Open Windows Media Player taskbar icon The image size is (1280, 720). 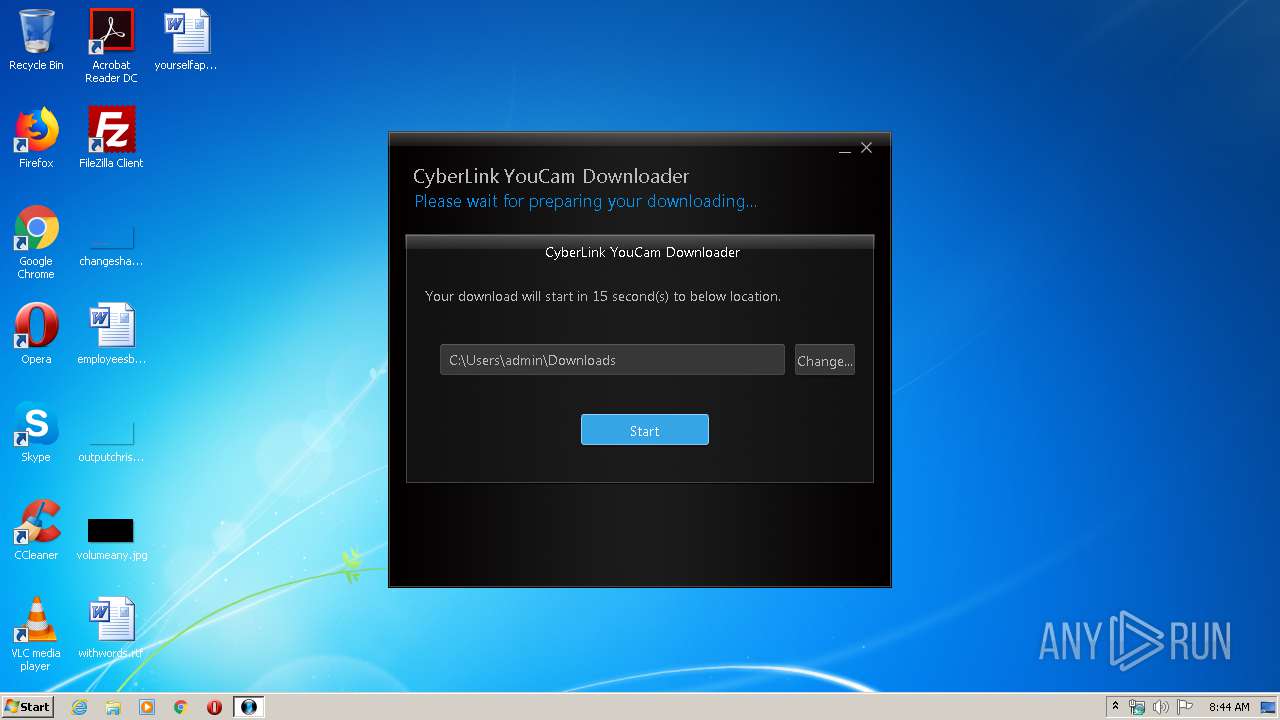tap(147, 707)
